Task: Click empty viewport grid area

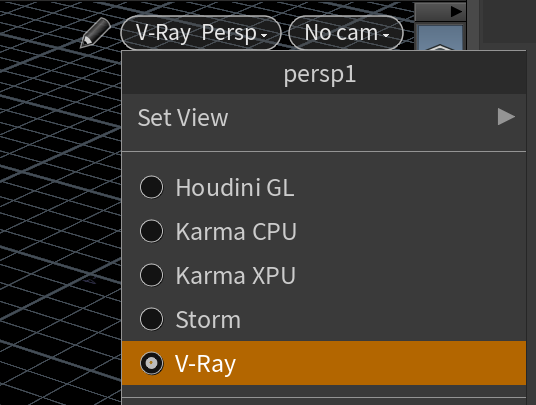Action: coord(58,205)
